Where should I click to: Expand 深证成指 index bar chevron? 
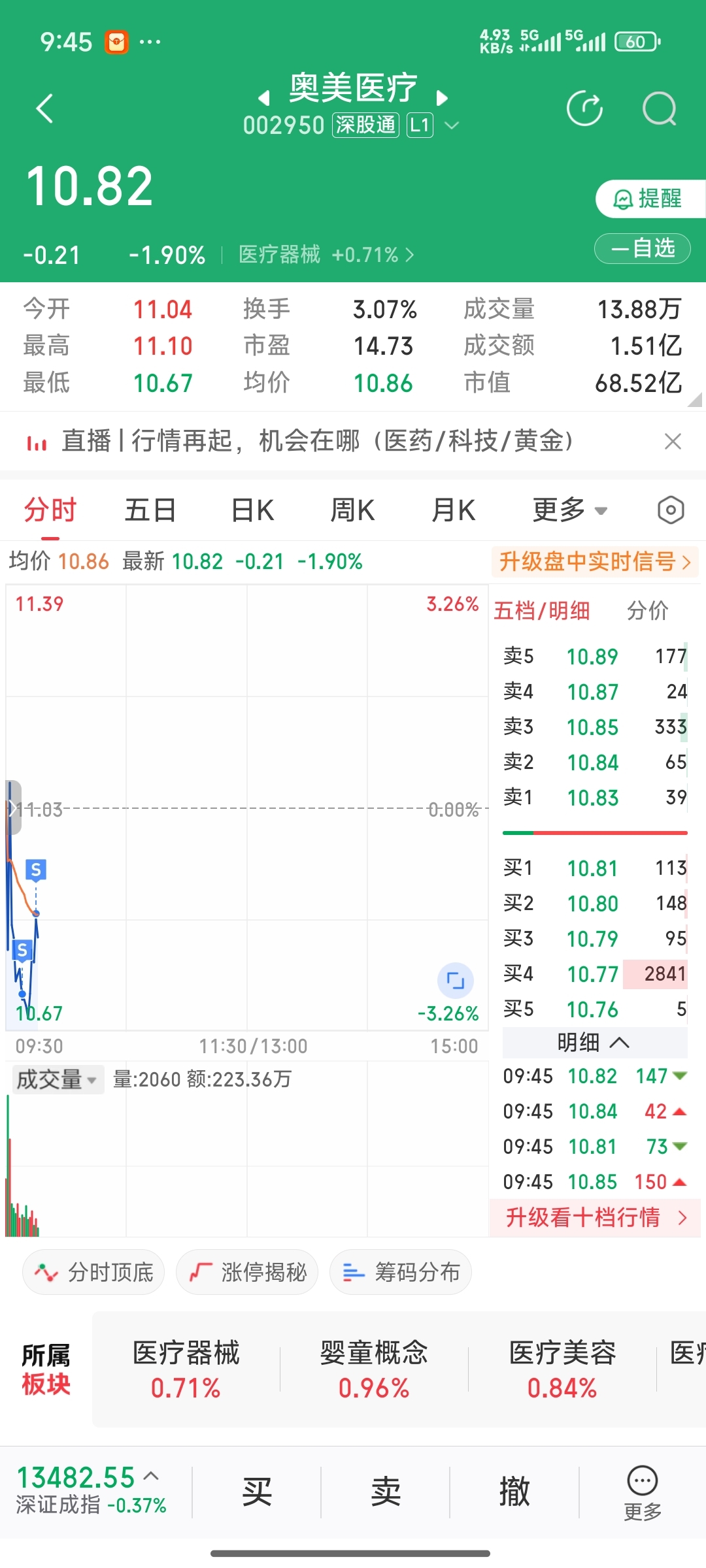click(x=151, y=1475)
